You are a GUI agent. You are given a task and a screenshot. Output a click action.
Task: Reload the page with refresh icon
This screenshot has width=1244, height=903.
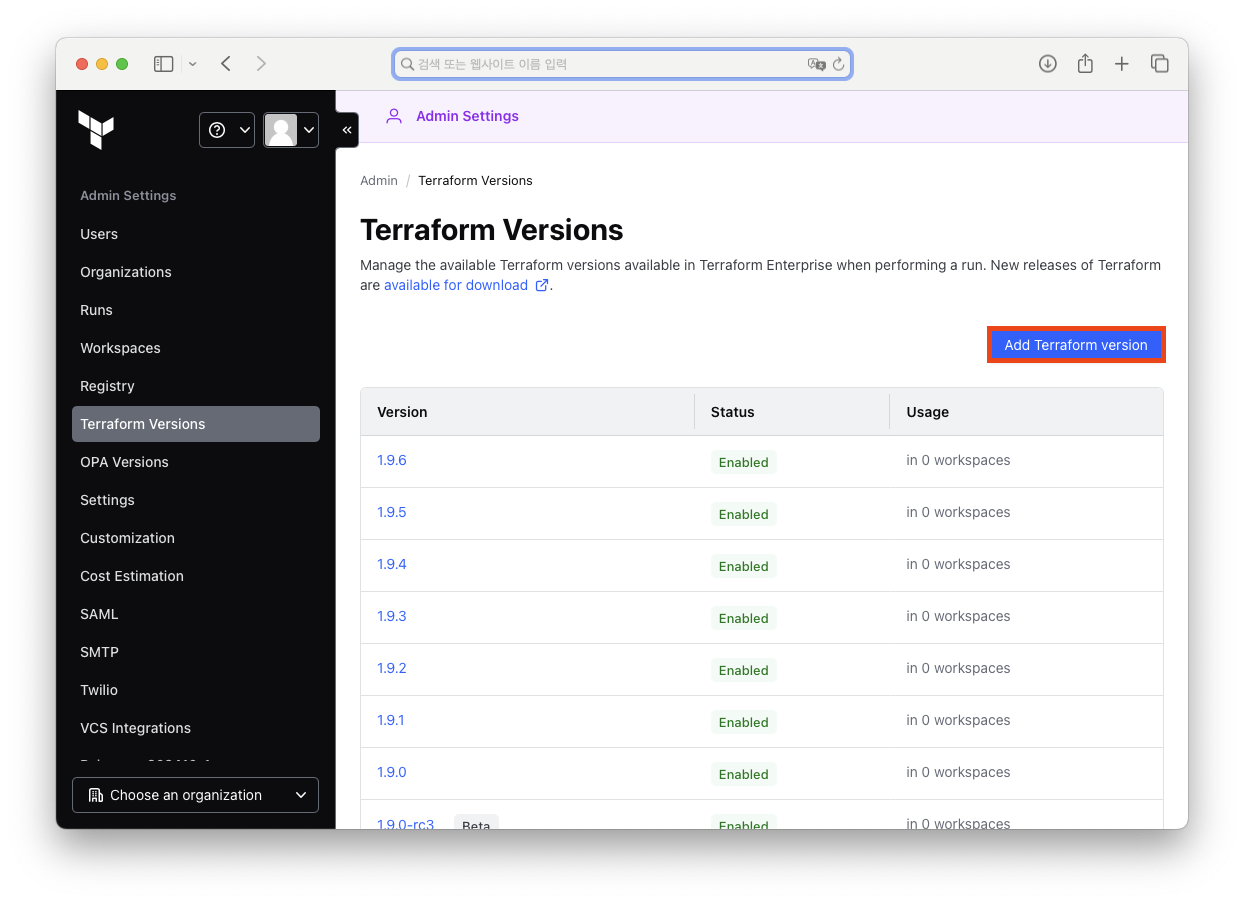839,64
